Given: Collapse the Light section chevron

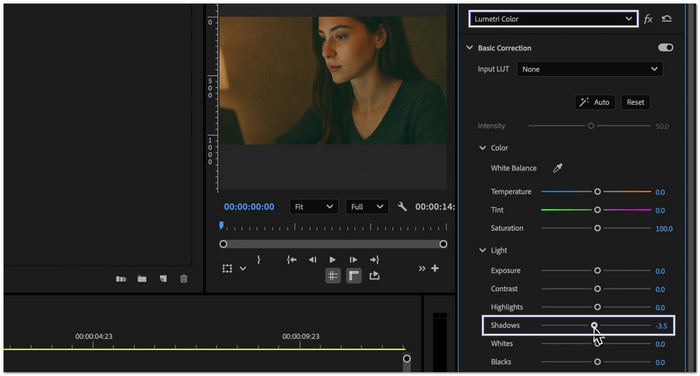Looking at the screenshot, I should (482, 250).
